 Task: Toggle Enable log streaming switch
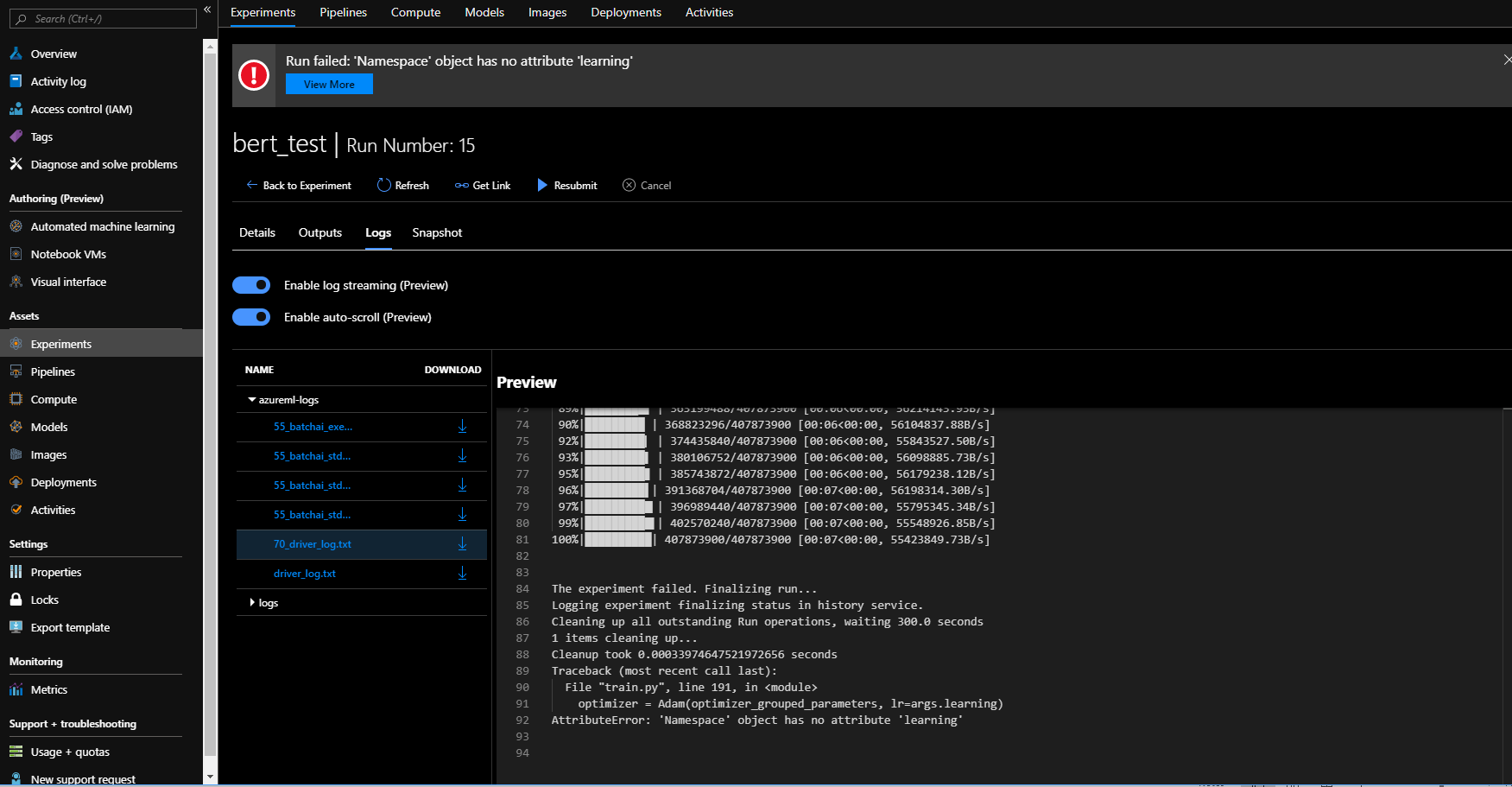pyautogui.click(x=251, y=285)
